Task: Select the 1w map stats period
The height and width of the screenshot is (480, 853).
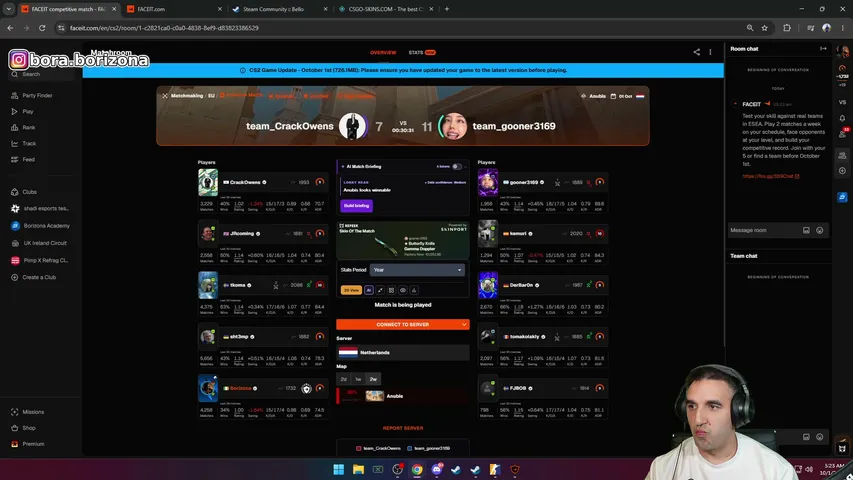Action: click(358, 379)
